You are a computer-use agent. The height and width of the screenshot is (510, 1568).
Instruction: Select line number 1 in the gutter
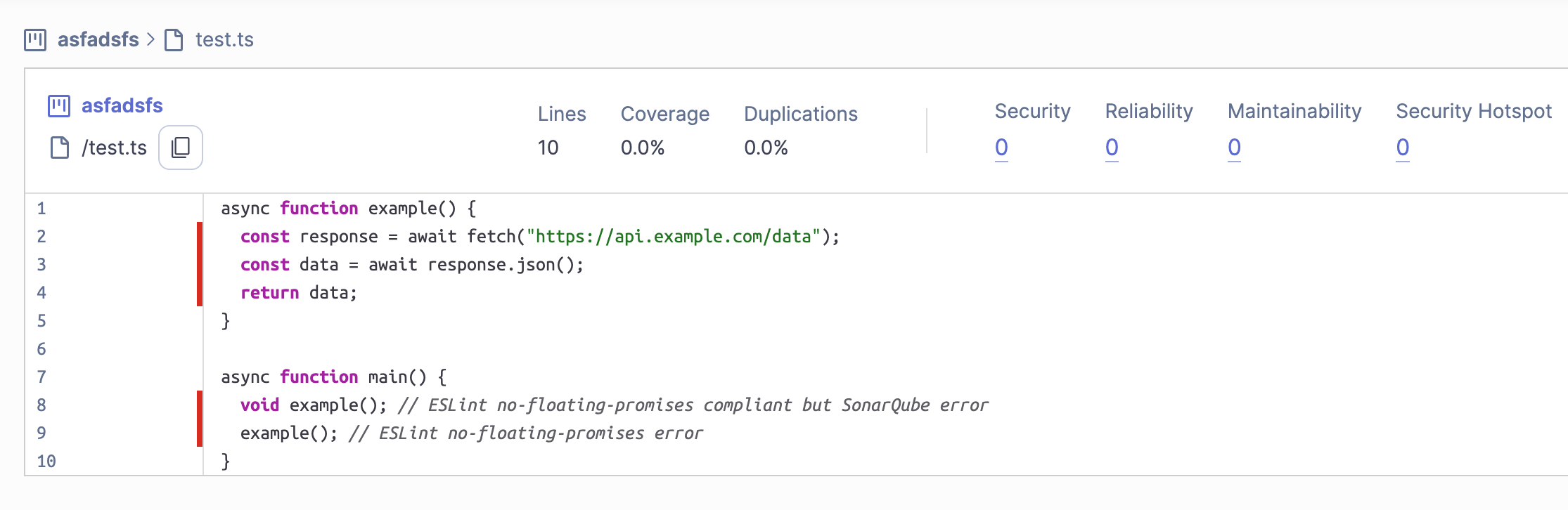(x=41, y=209)
